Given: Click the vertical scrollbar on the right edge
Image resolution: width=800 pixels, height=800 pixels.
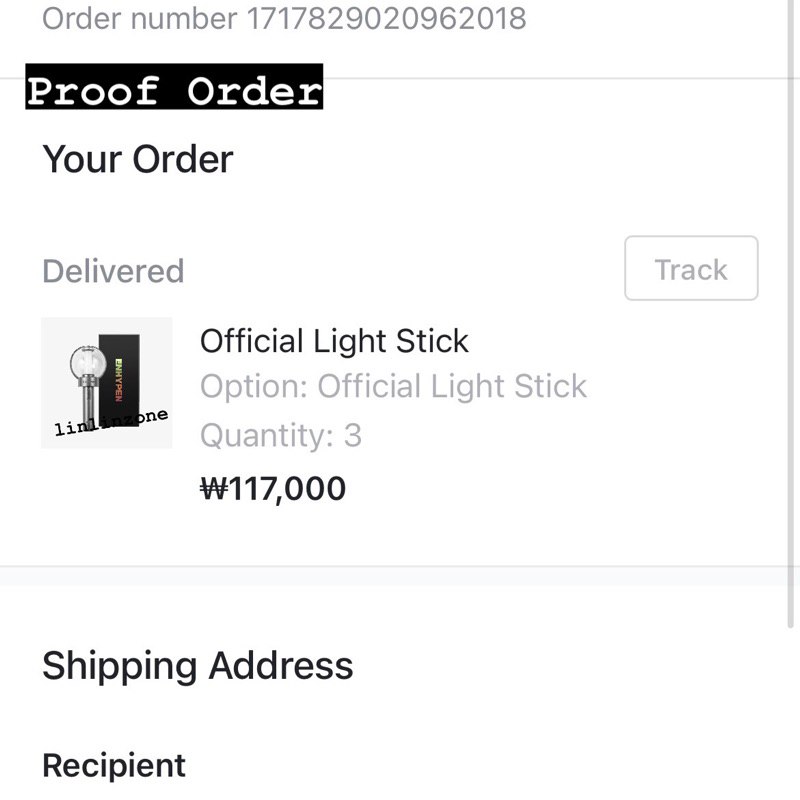Looking at the screenshot, I should tap(790, 314).
